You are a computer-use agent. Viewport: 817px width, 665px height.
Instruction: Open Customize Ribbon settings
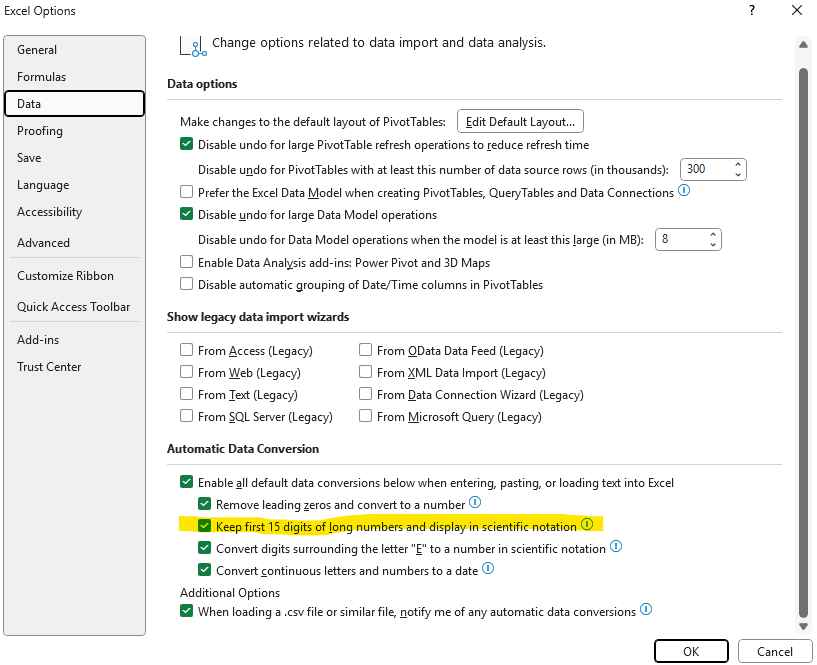(x=74, y=276)
